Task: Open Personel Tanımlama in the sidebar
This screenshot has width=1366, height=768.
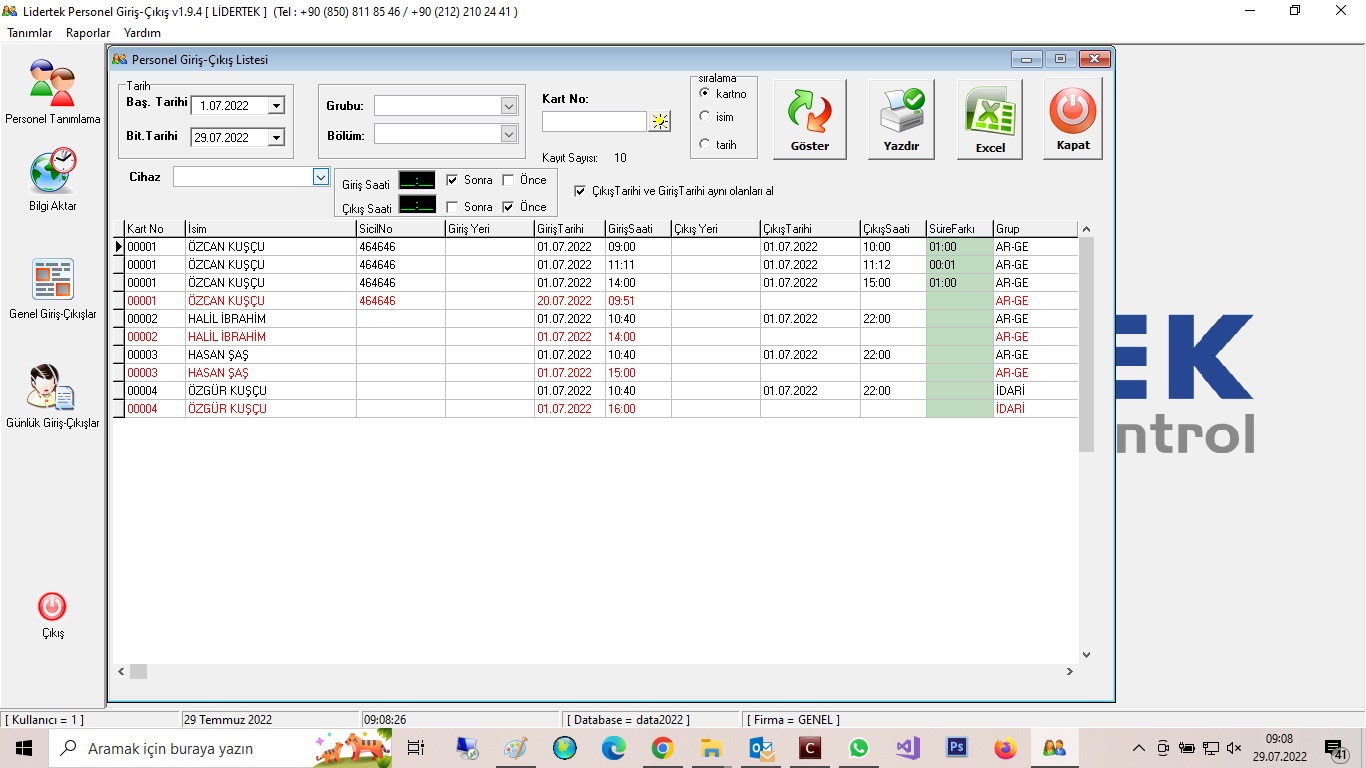Action: (52, 84)
